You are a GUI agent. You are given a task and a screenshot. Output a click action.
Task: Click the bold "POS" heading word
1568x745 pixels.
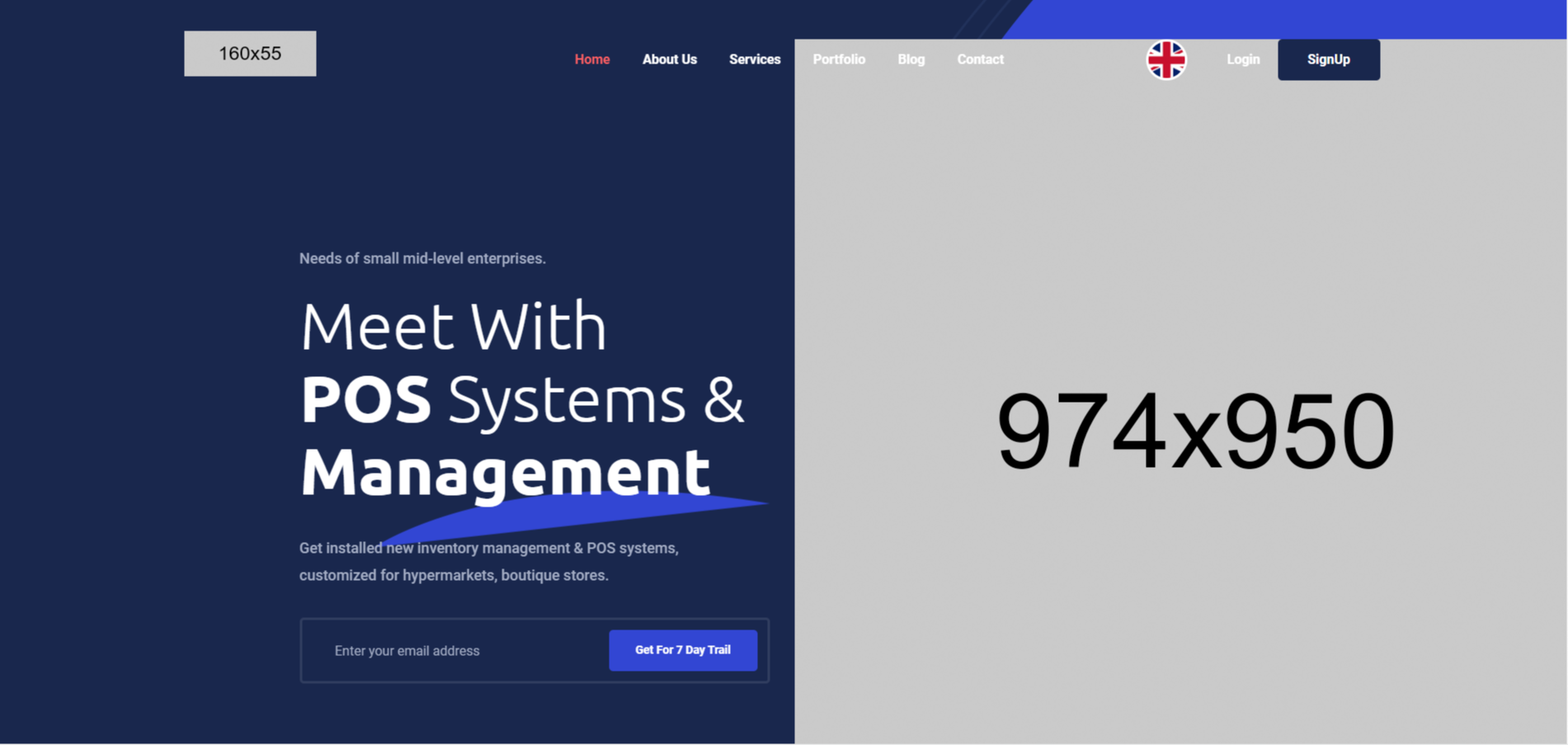click(x=365, y=400)
